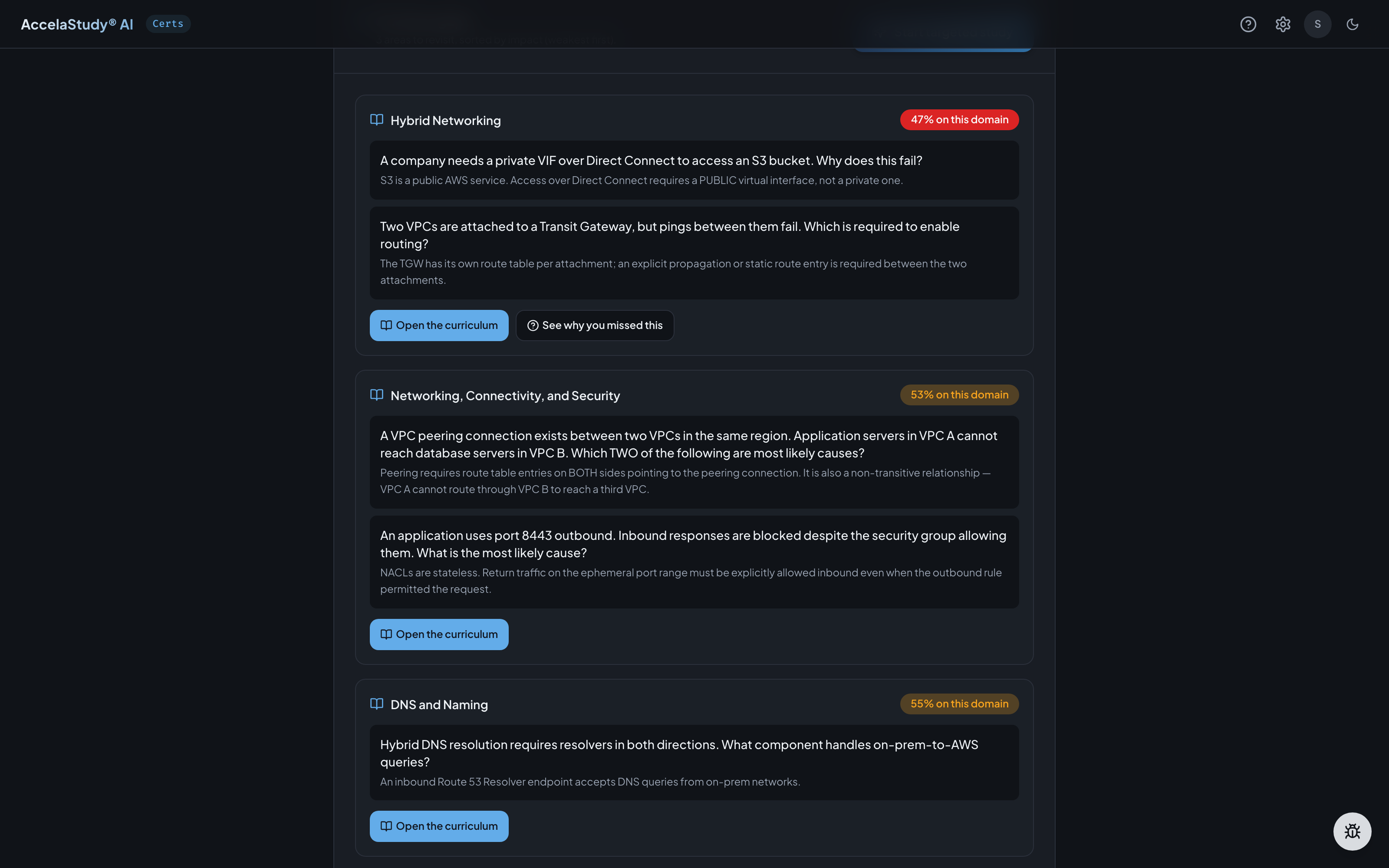
Task: Open the help question mark icon
Action: click(1248, 24)
